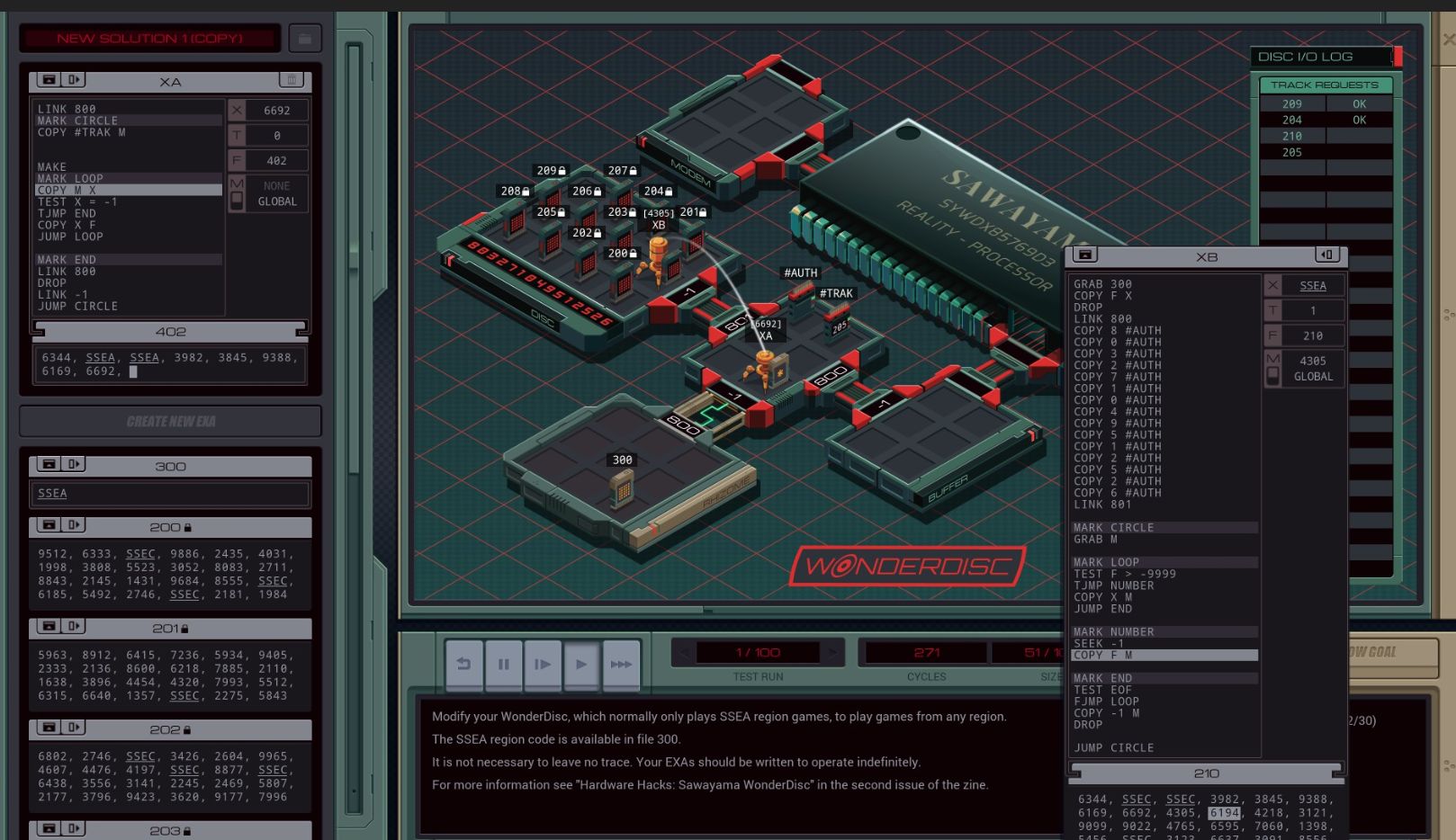This screenshot has width=1456, height=840.
Task: Click the play run button
Action: tap(581, 665)
